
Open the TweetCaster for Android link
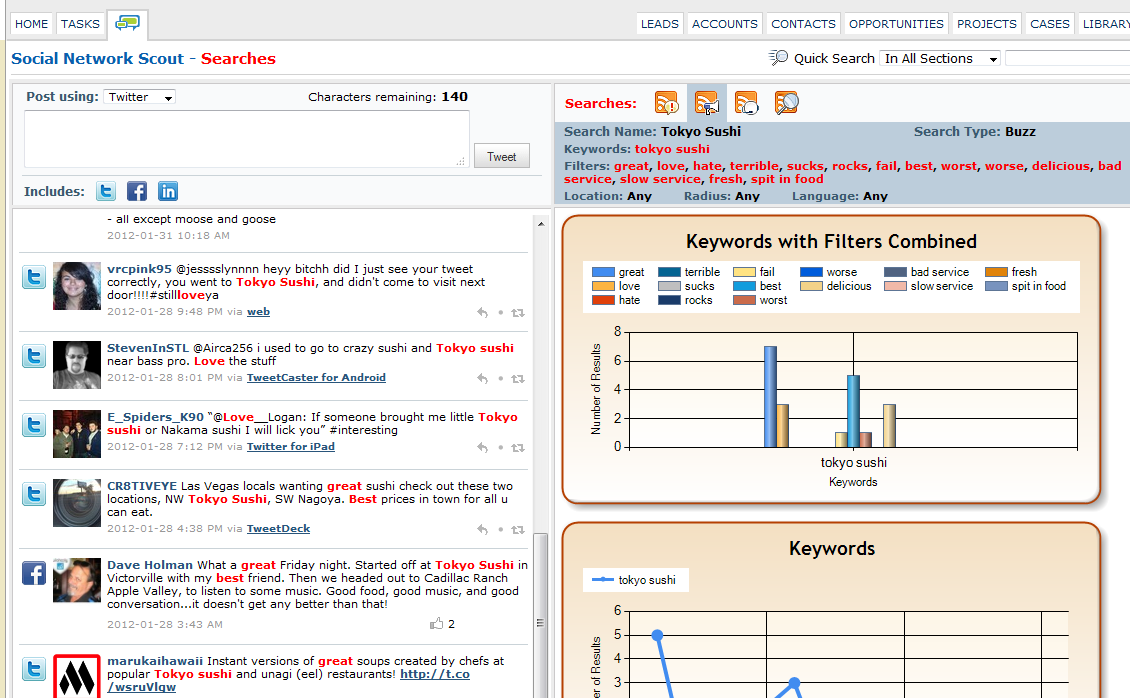316,377
